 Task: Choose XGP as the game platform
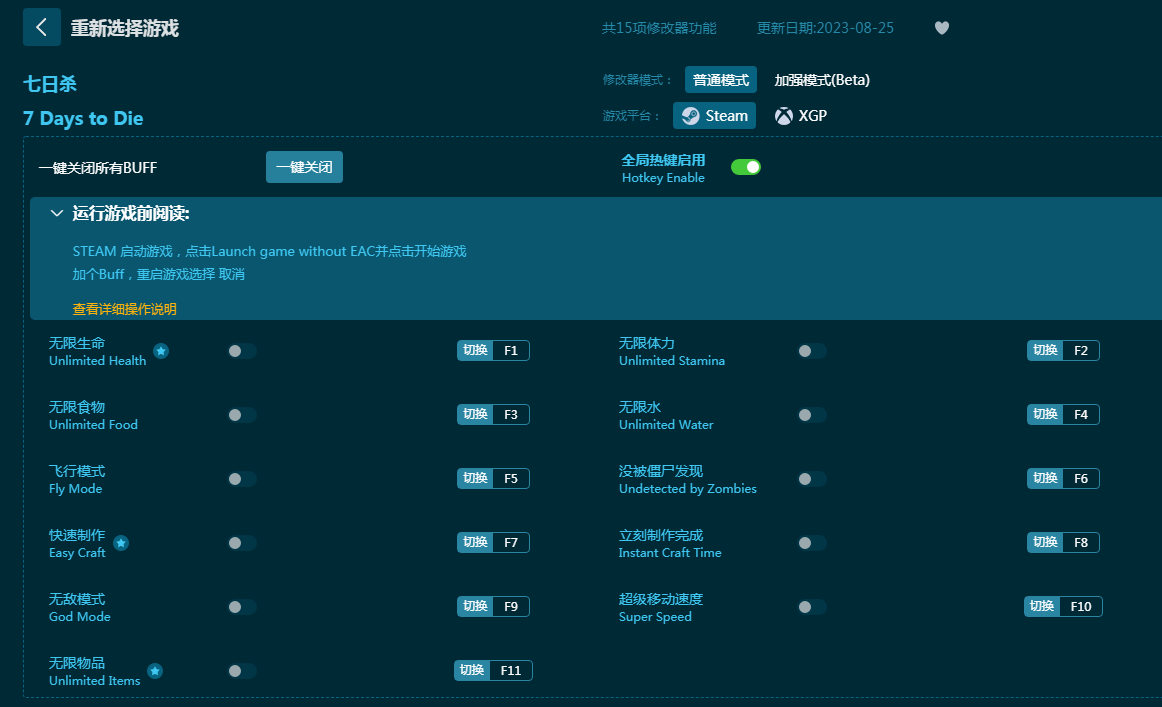pyautogui.click(x=801, y=116)
